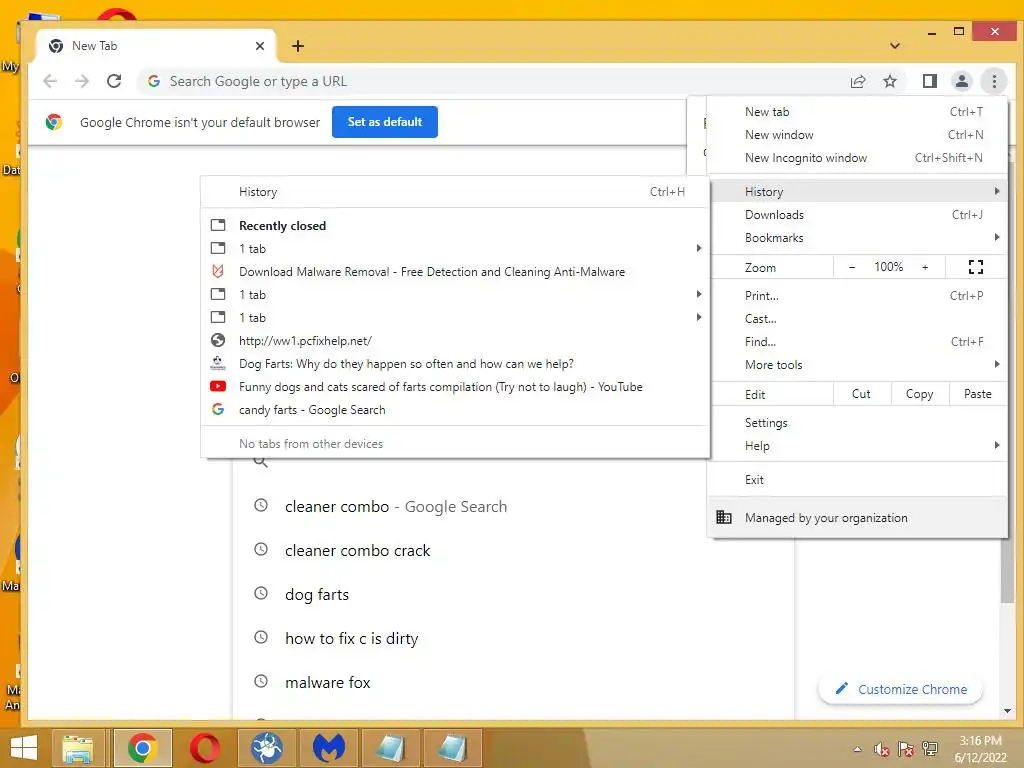Click the Paste button in Edit row

click(x=978, y=394)
